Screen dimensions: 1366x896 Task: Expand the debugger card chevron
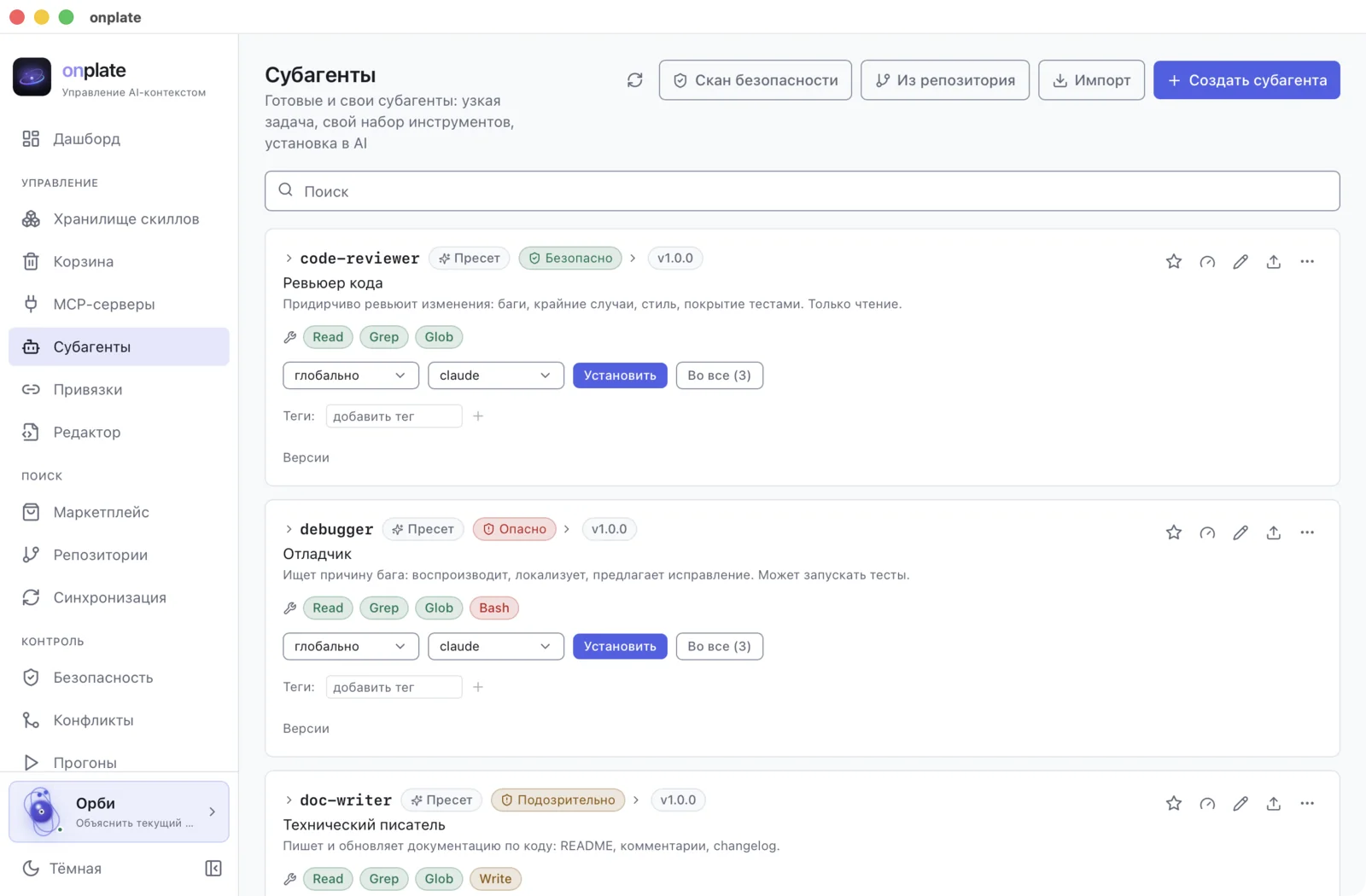pyautogui.click(x=289, y=529)
